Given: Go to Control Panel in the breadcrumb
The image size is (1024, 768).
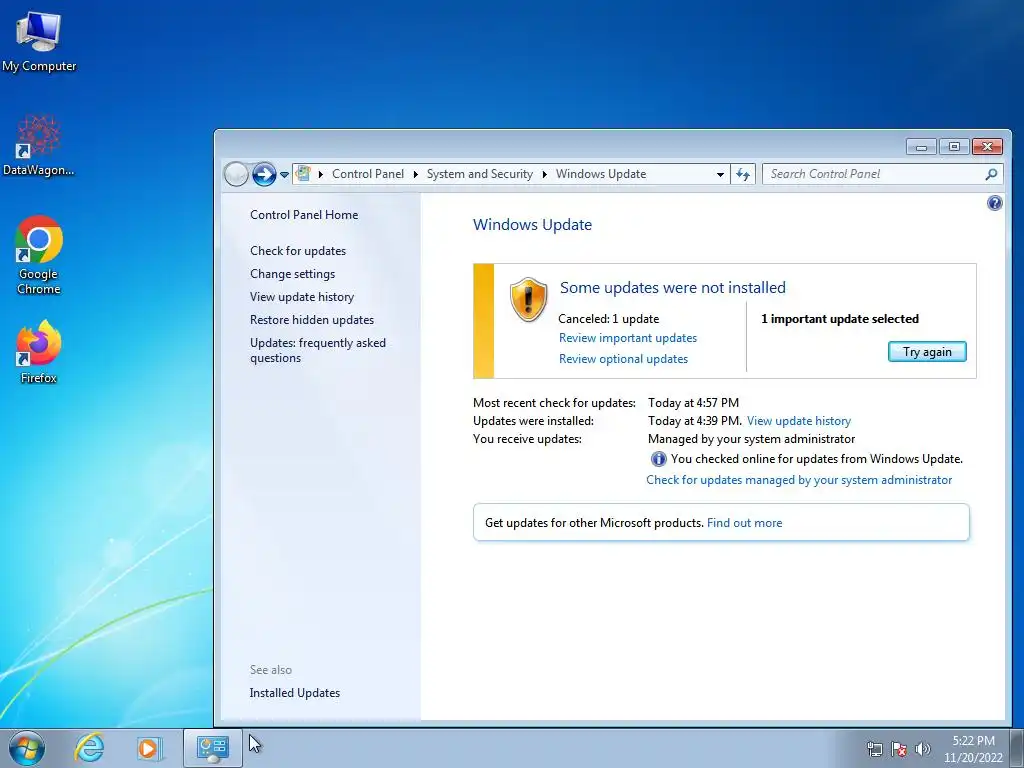Looking at the screenshot, I should [x=368, y=174].
